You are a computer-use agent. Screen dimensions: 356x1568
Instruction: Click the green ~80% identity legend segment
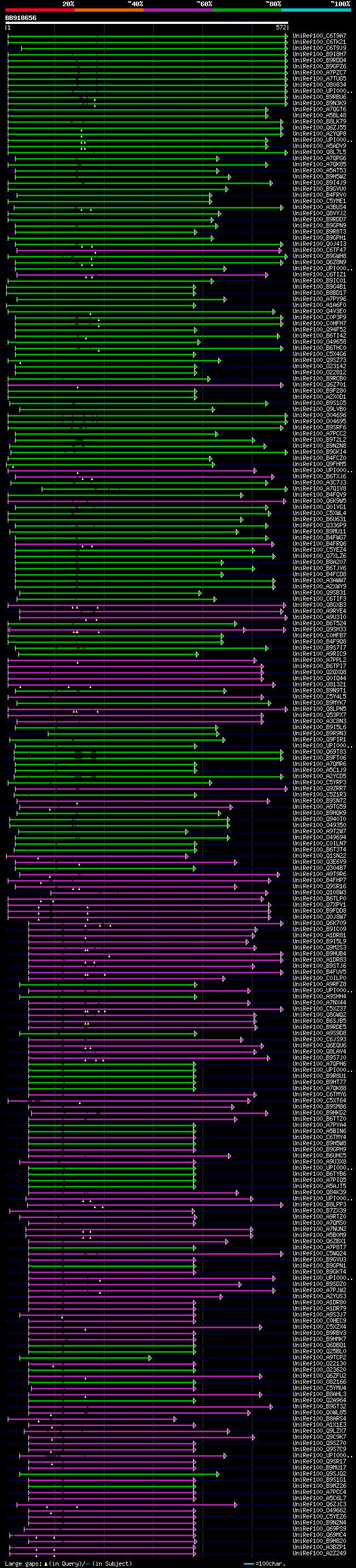coord(247,11)
